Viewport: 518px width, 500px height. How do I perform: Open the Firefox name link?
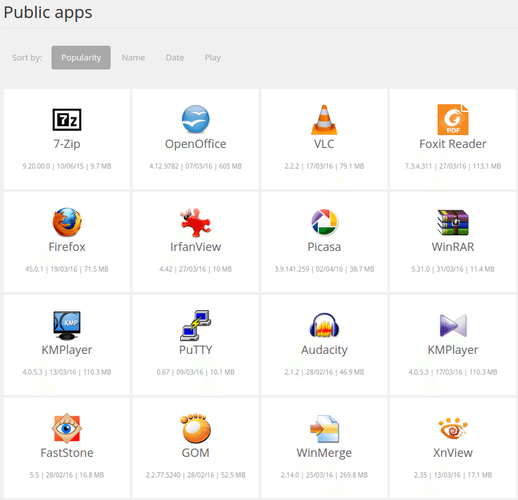pos(67,247)
